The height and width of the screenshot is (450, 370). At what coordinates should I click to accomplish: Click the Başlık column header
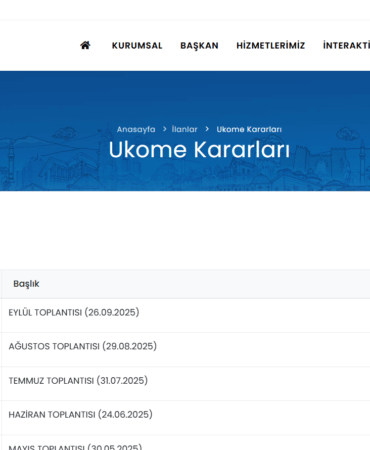pyautogui.click(x=26, y=284)
